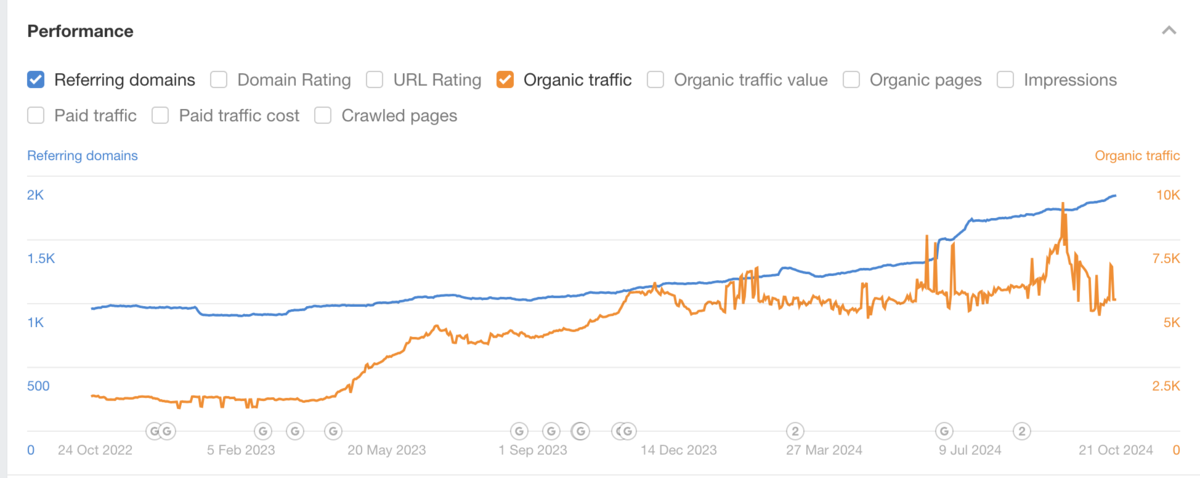This screenshot has width=1200, height=478.
Task: Click the "2" marker right of 9 Jul 2024
Action: (x=1021, y=431)
